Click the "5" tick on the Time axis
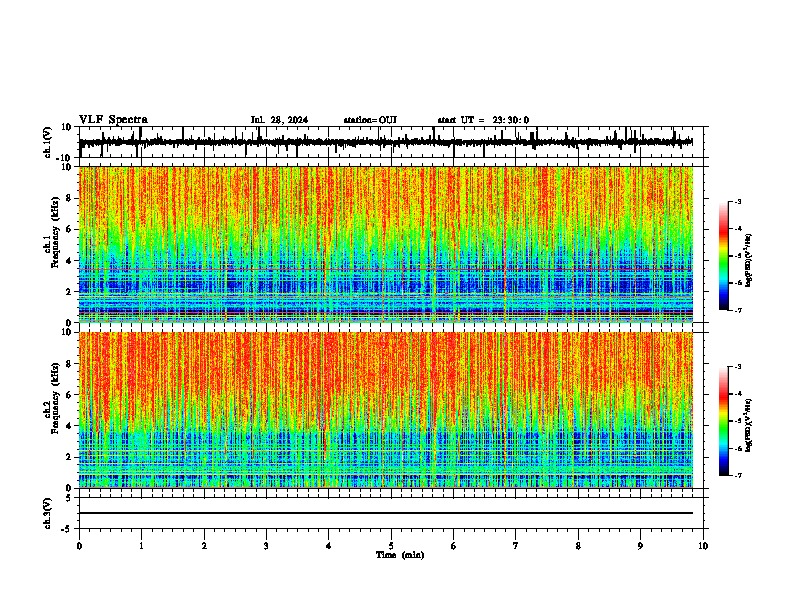This screenshot has height=612, width=792. point(391,546)
